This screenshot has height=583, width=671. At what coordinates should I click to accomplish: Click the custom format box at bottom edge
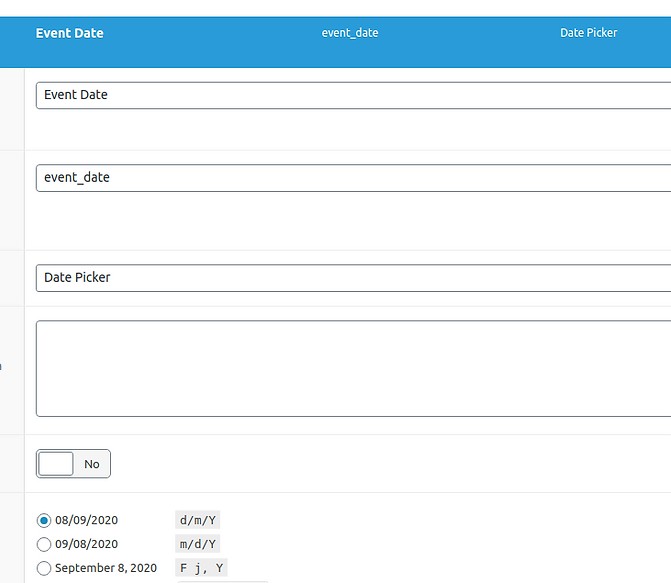click(x=222, y=581)
